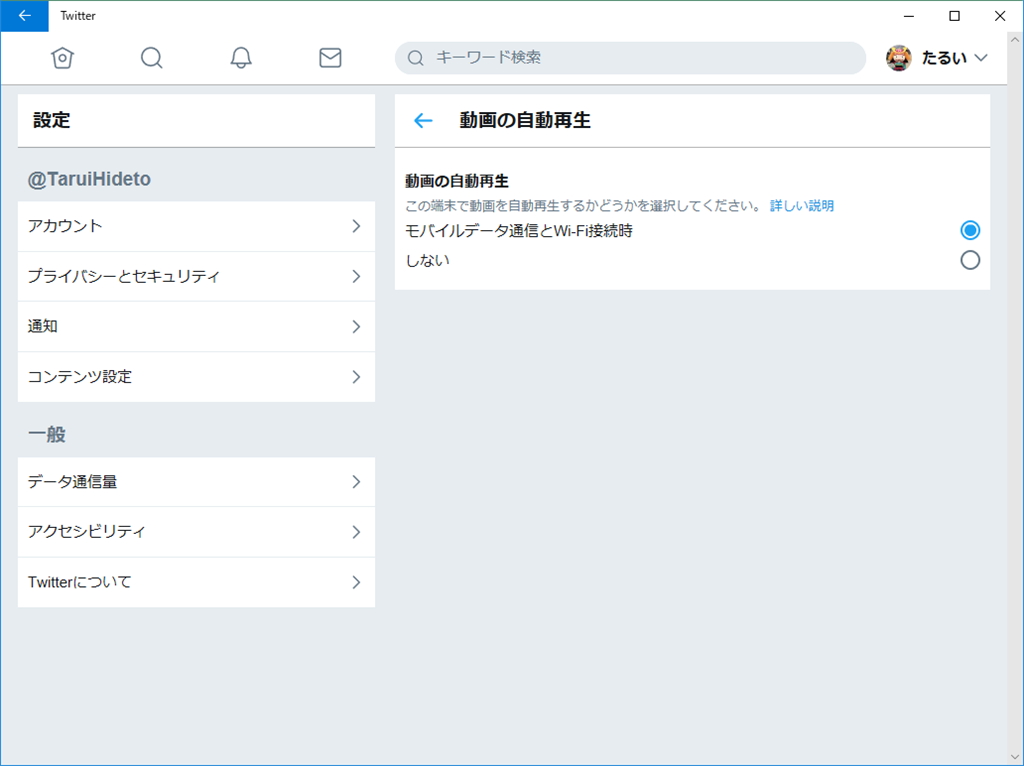The image size is (1024, 766).
Task: Open データ通信量 settings entry
Action: pyautogui.click(x=196, y=481)
